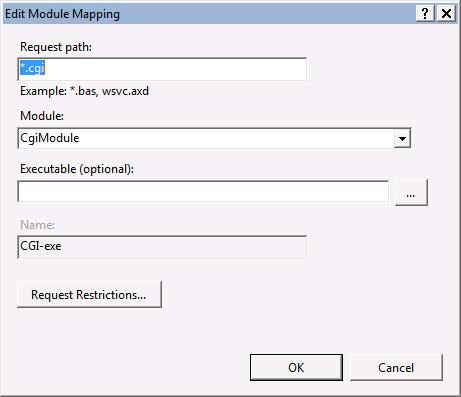
Task: Click the CGI-exe Name field
Action: coord(162,247)
